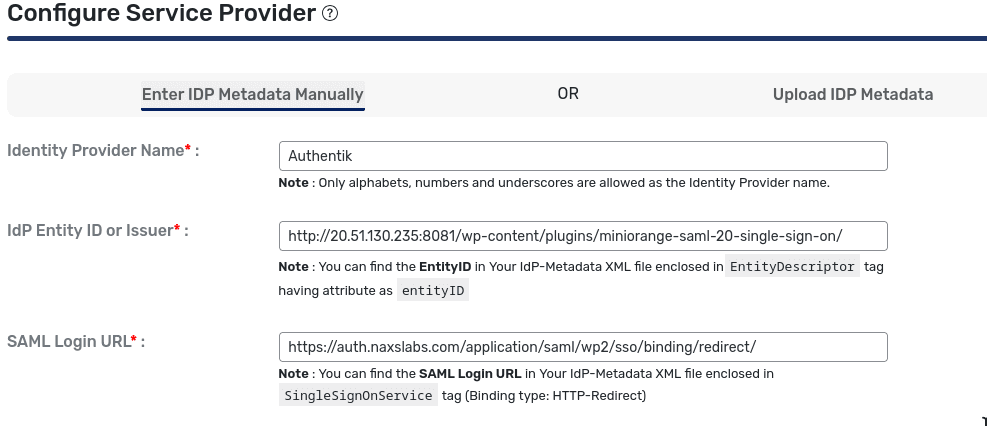
Task: Click bold EntityID word in the note
Action: [x=445, y=266]
